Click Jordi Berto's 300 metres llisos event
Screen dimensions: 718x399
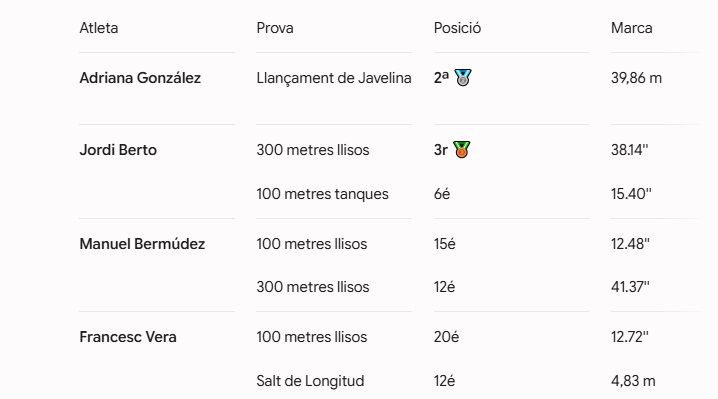313,150
